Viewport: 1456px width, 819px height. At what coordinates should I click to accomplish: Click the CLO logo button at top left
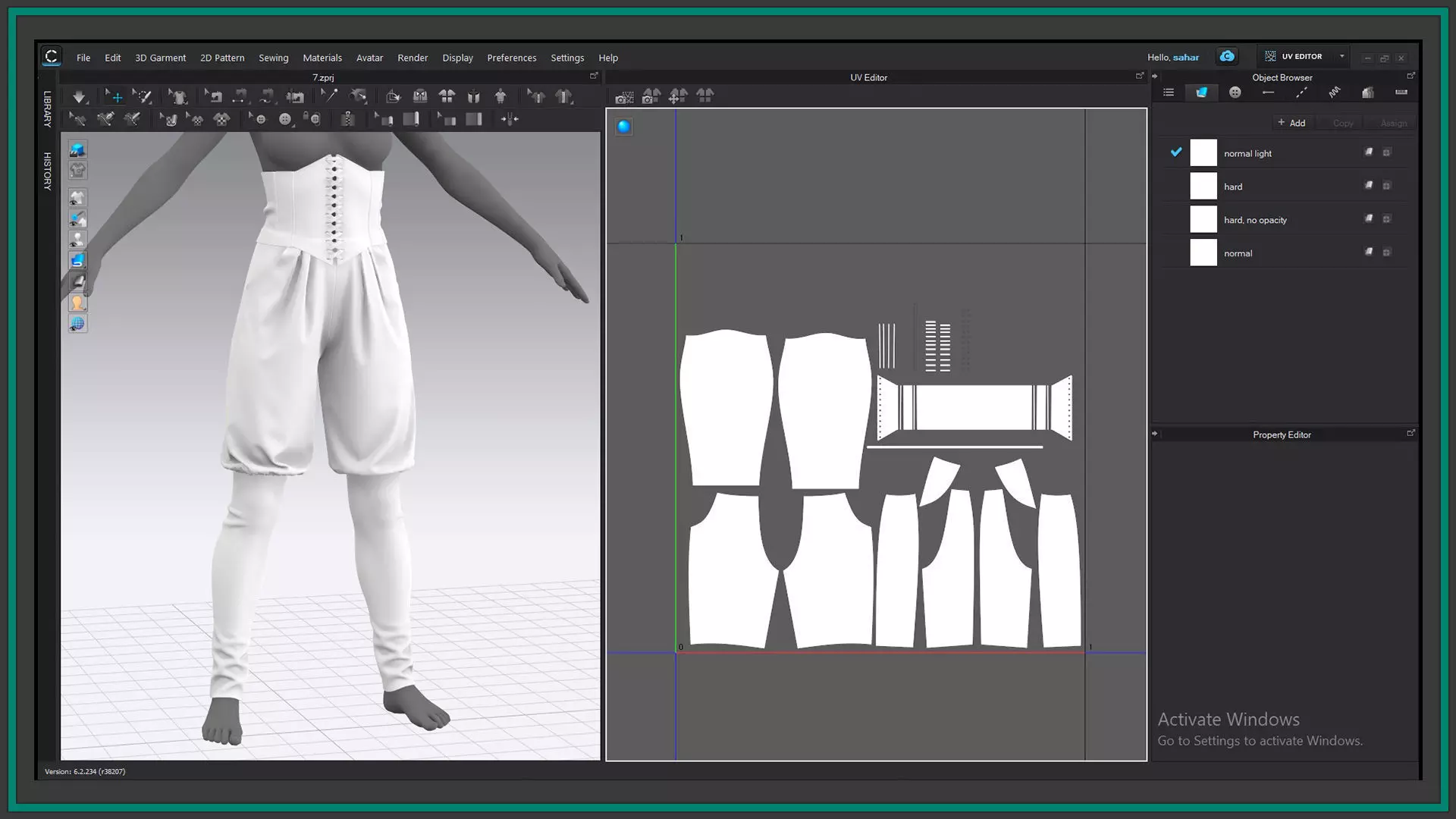51,56
